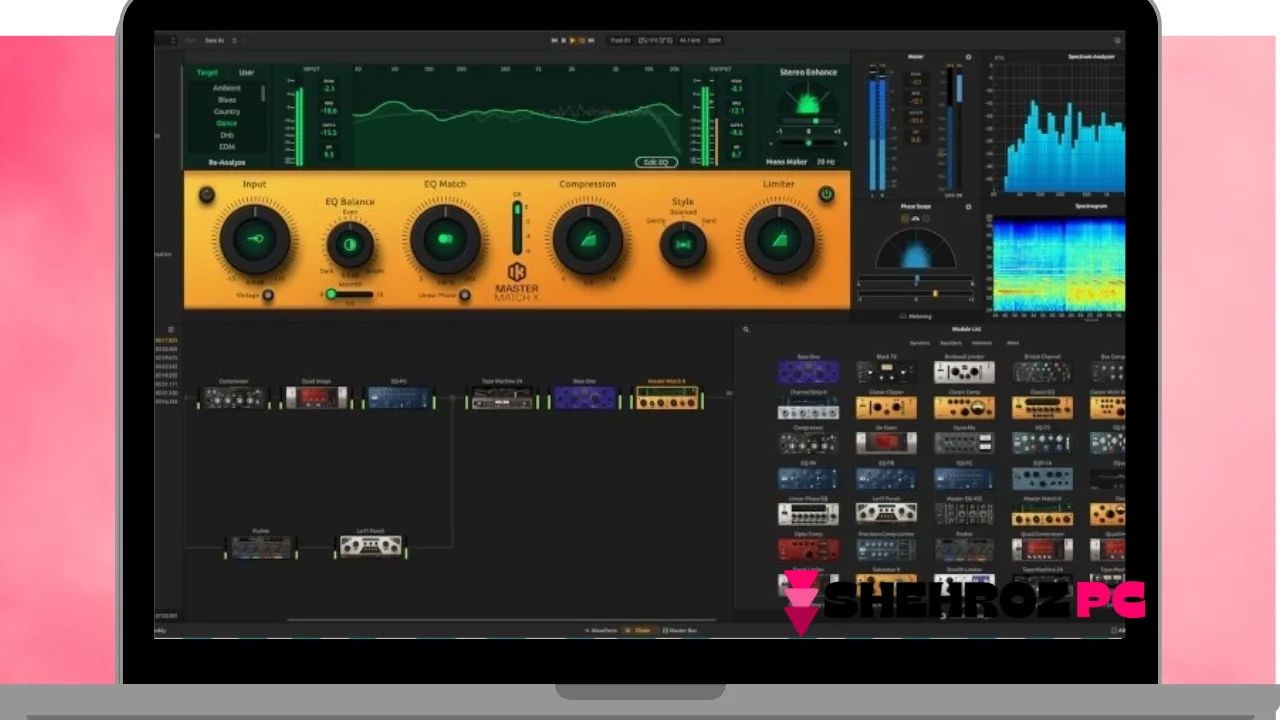Click the Phase Scope settings gear

pyautogui.click(x=968, y=207)
